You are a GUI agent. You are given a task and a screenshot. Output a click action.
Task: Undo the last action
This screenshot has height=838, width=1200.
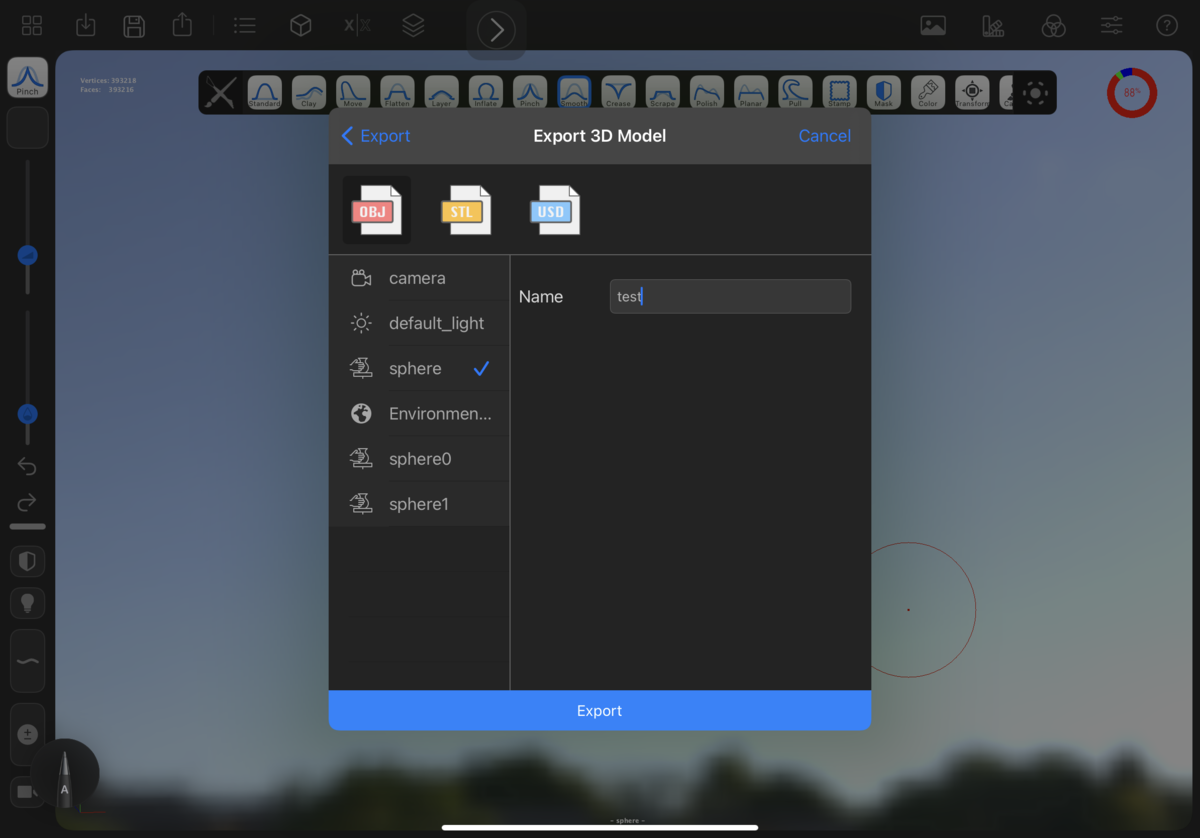click(27, 466)
